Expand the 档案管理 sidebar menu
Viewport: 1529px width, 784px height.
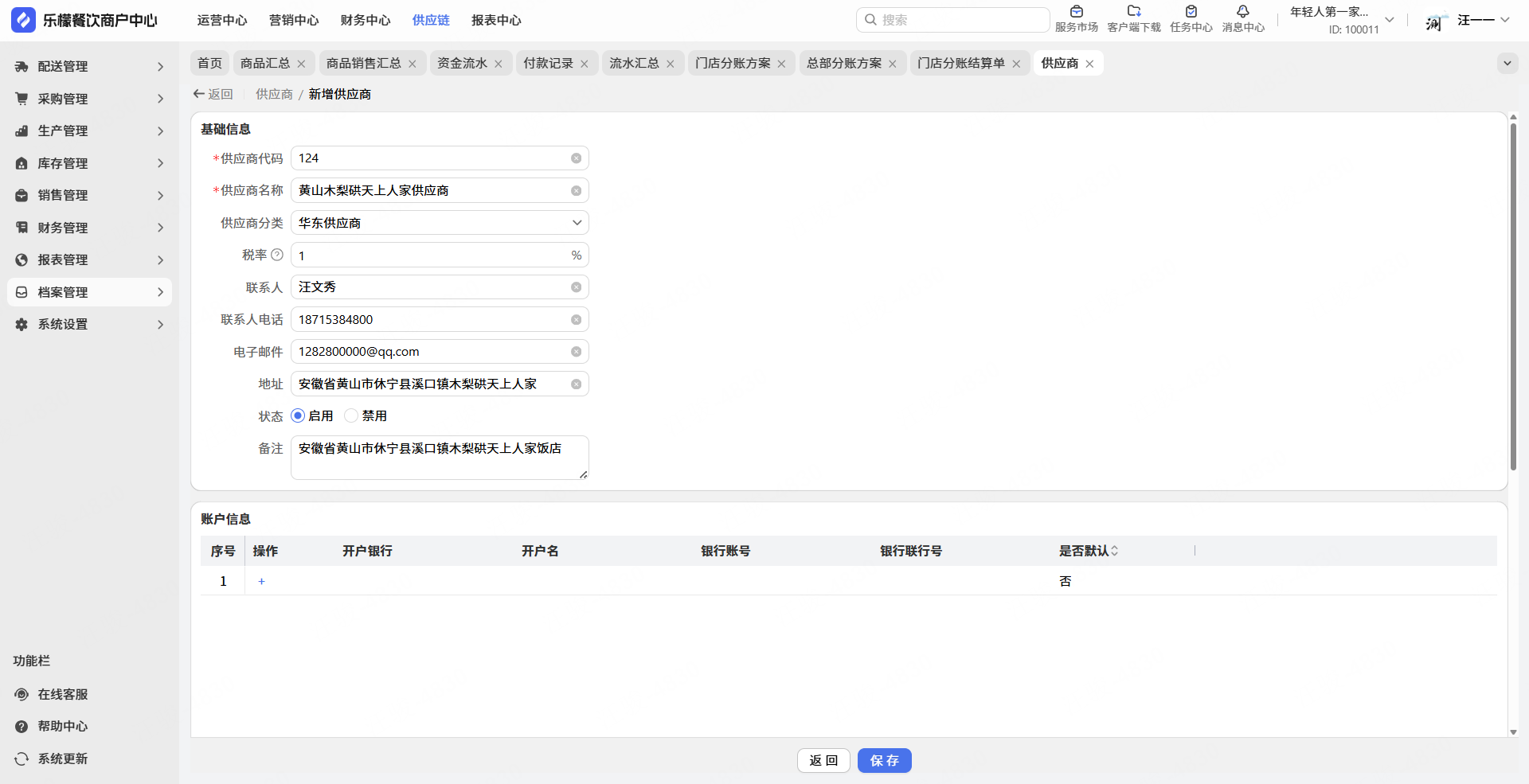tap(89, 292)
